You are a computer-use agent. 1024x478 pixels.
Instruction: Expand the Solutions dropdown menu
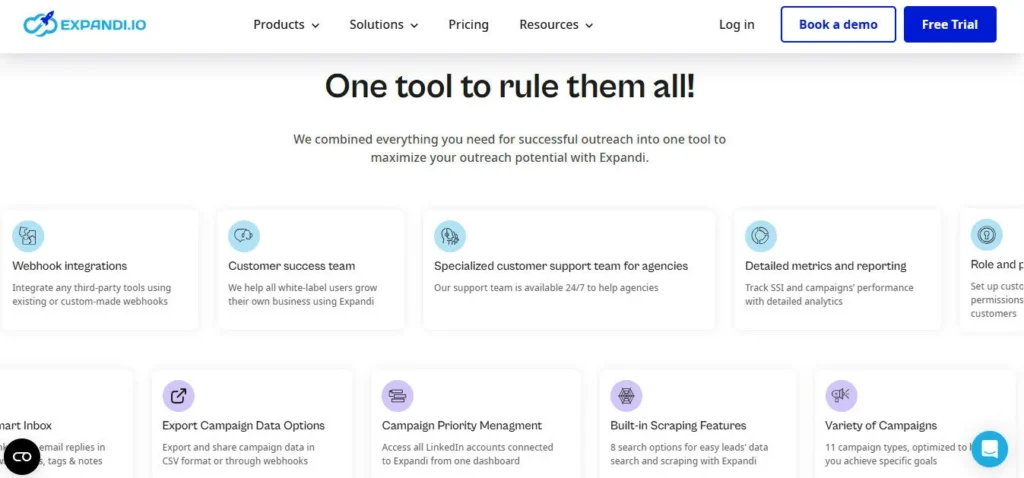[383, 25]
